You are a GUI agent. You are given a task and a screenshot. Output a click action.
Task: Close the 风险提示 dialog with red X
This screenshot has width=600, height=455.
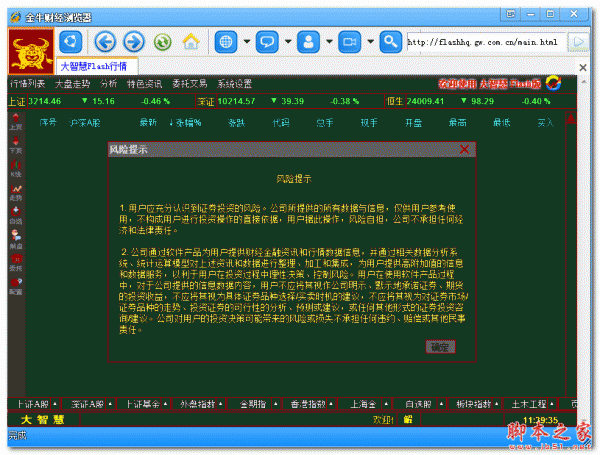click(x=464, y=149)
